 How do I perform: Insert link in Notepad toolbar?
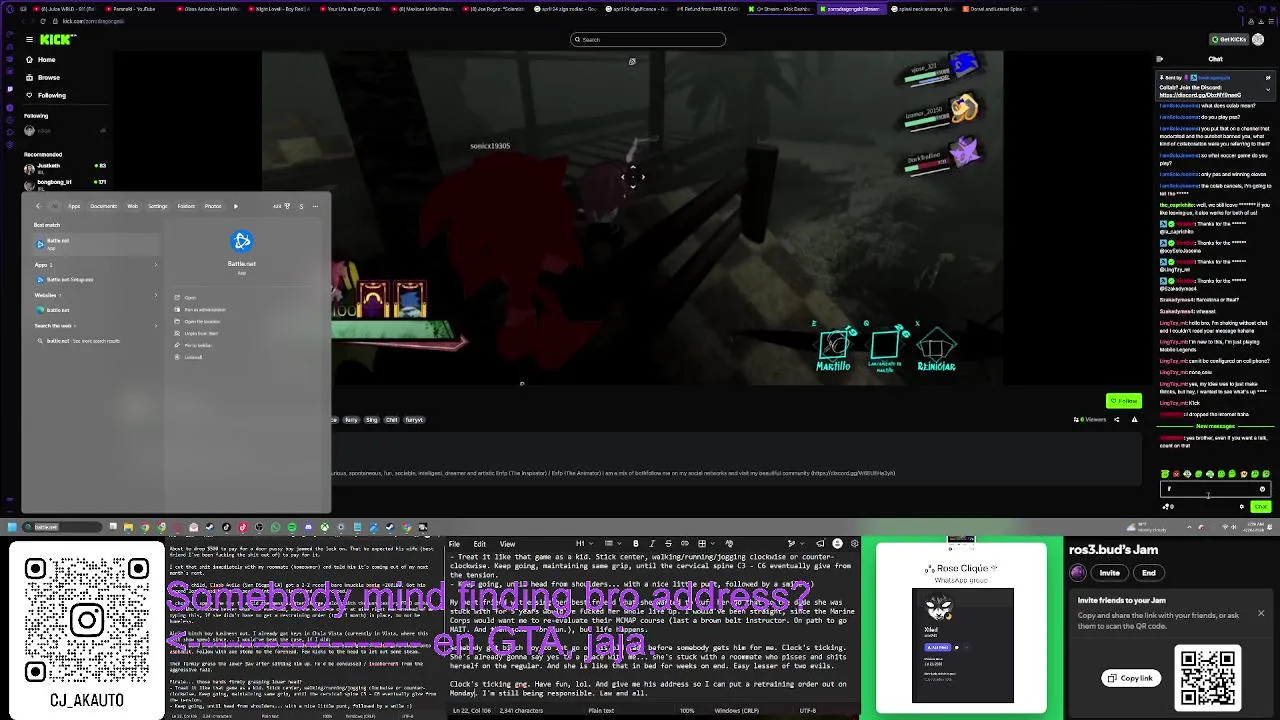point(685,544)
